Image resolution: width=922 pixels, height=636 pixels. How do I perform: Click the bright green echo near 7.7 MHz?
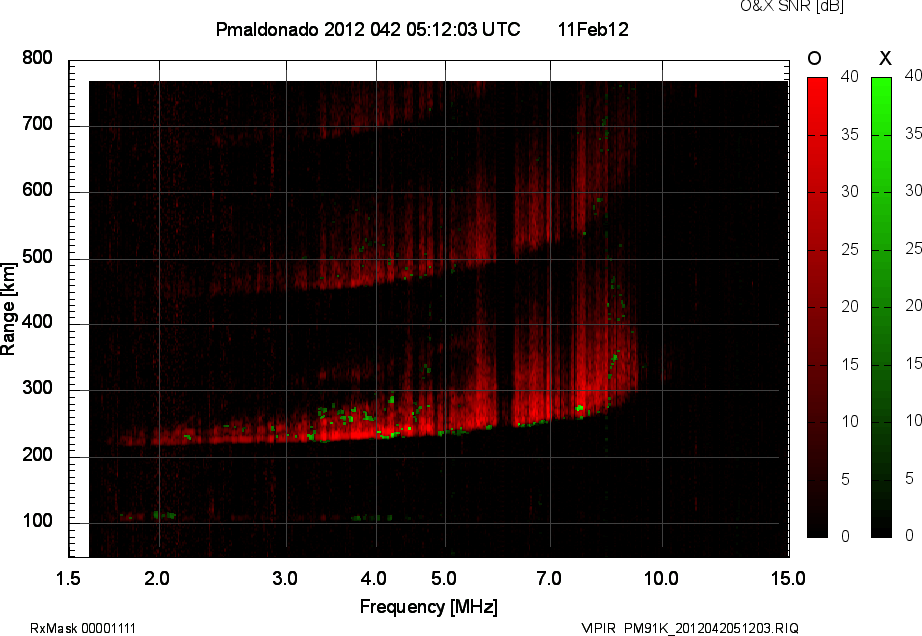tap(580, 408)
